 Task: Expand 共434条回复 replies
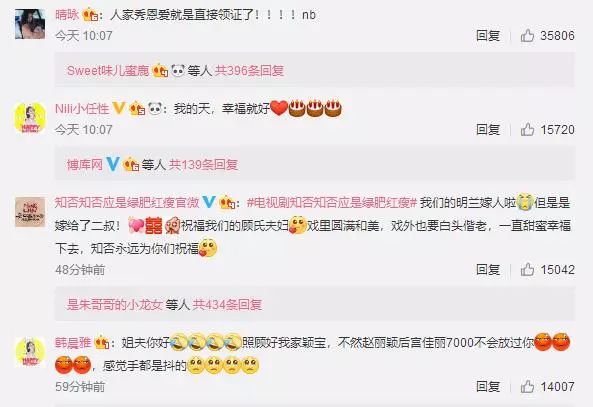(x=227, y=304)
